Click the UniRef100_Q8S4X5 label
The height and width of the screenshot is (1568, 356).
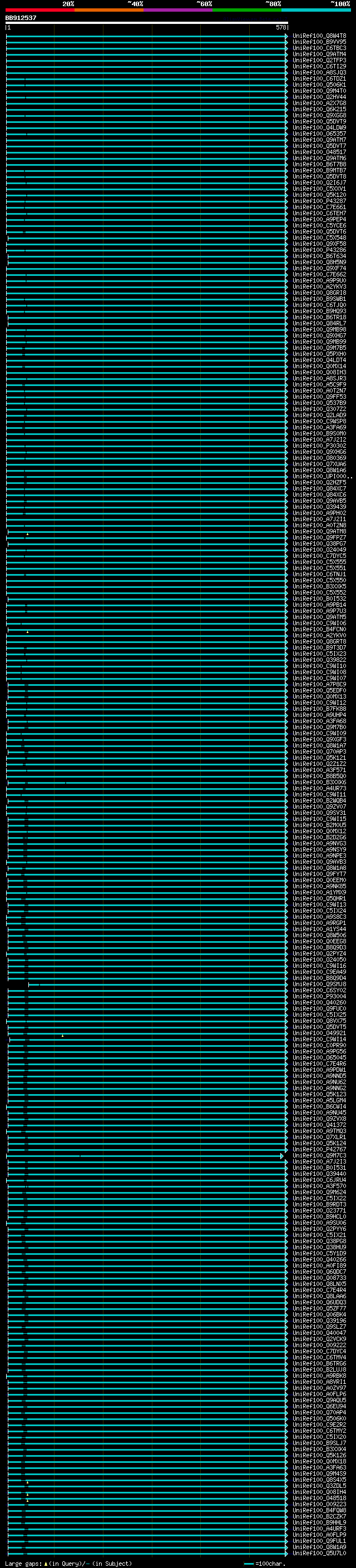pos(319,1480)
